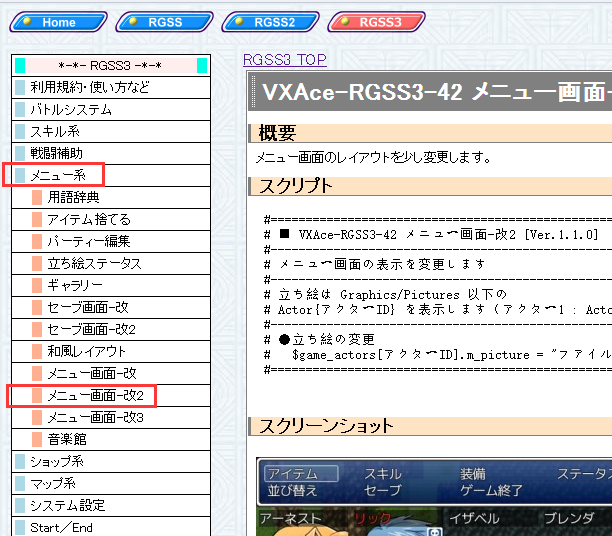Image resolution: width=612 pixels, height=536 pixels.
Task: Click 装備 in the menu screenshot
Action: [x=473, y=474]
